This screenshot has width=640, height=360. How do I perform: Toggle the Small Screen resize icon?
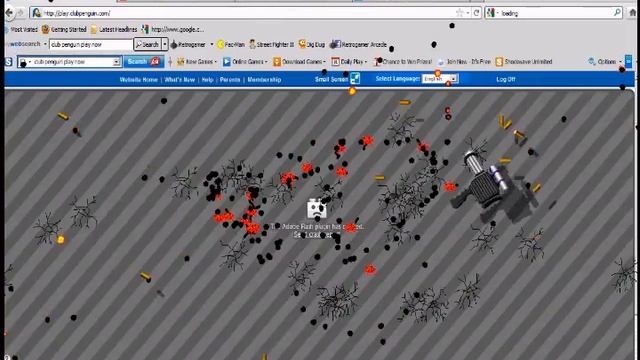355,79
